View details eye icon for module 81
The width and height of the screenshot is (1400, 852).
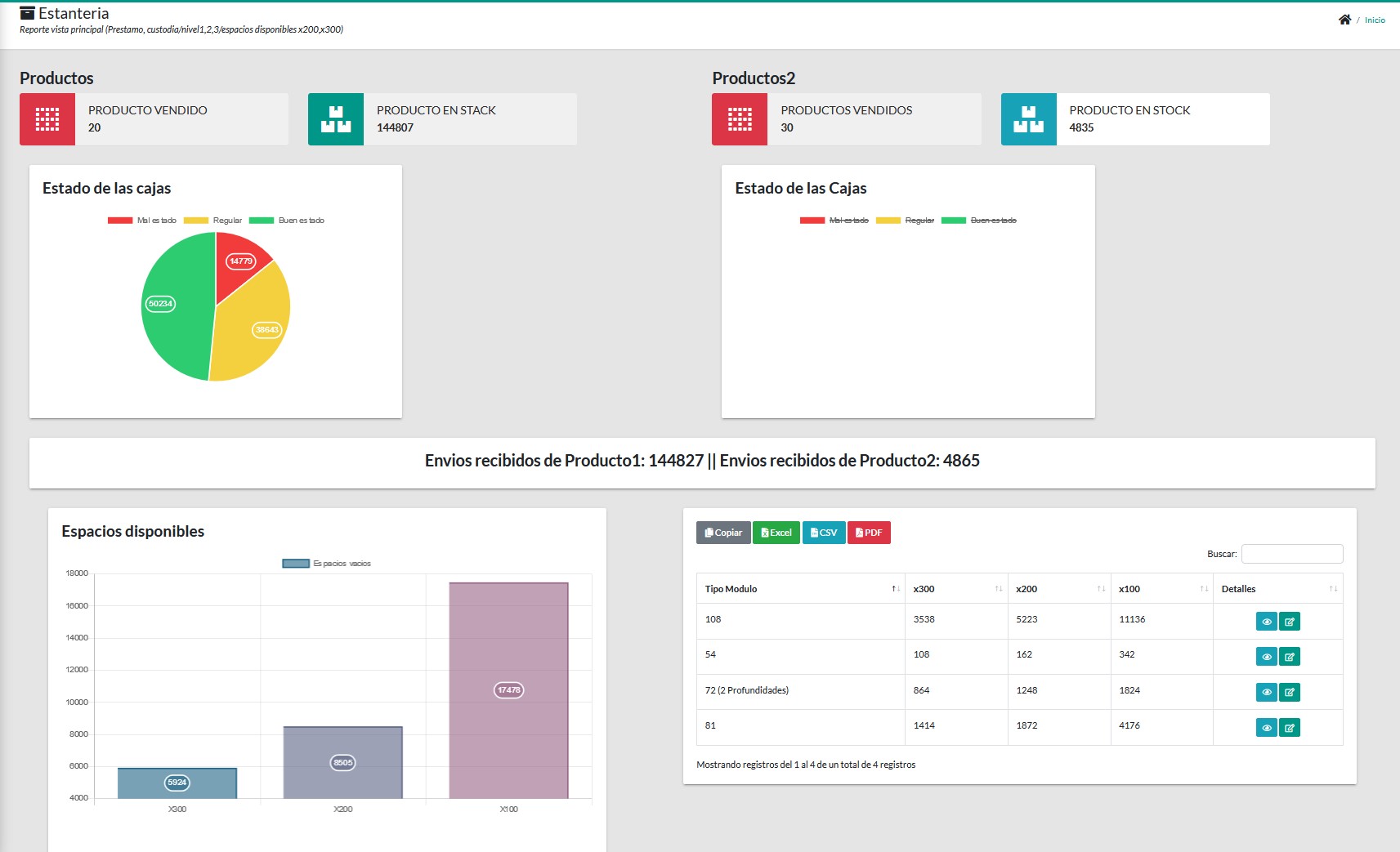(x=1267, y=728)
